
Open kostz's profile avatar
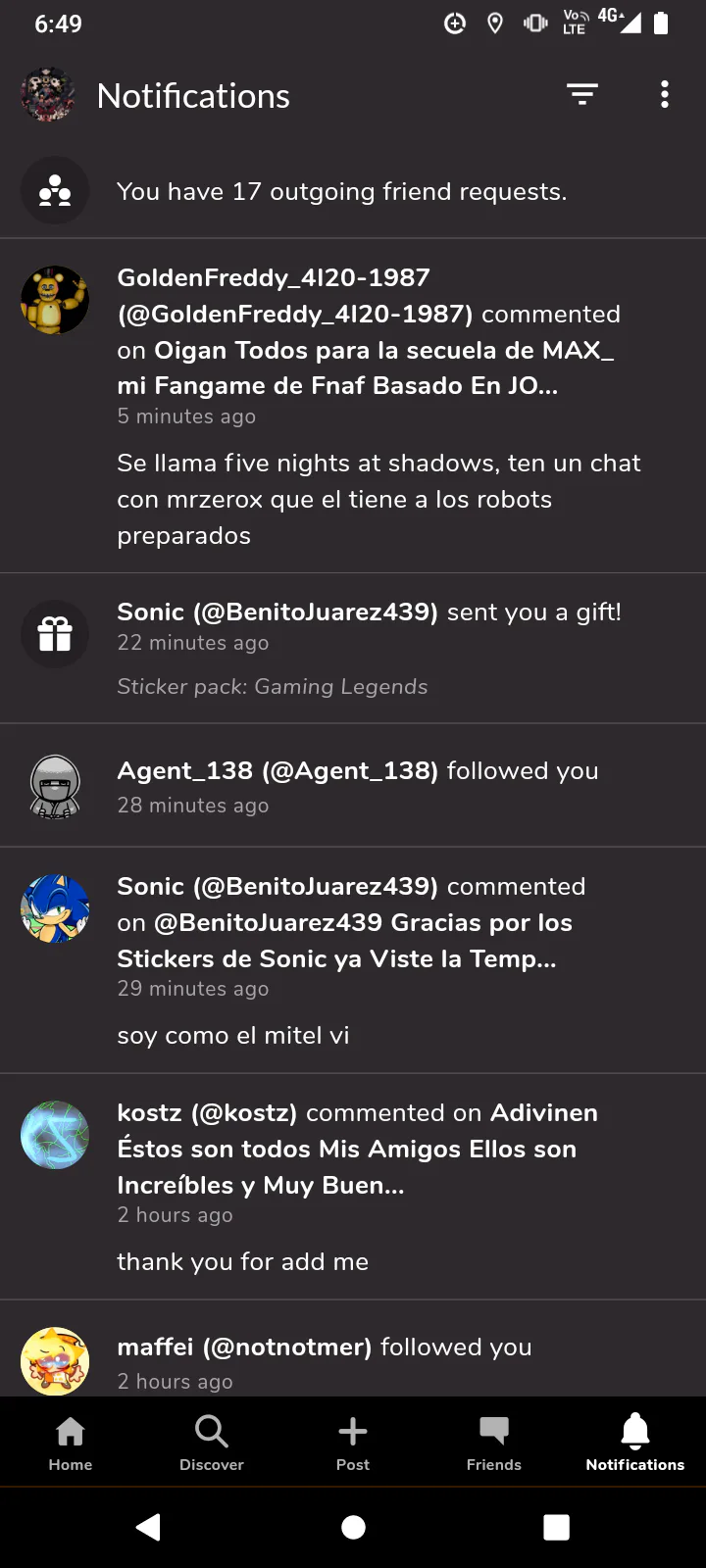pyautogui.click(x=55, y=1135)
